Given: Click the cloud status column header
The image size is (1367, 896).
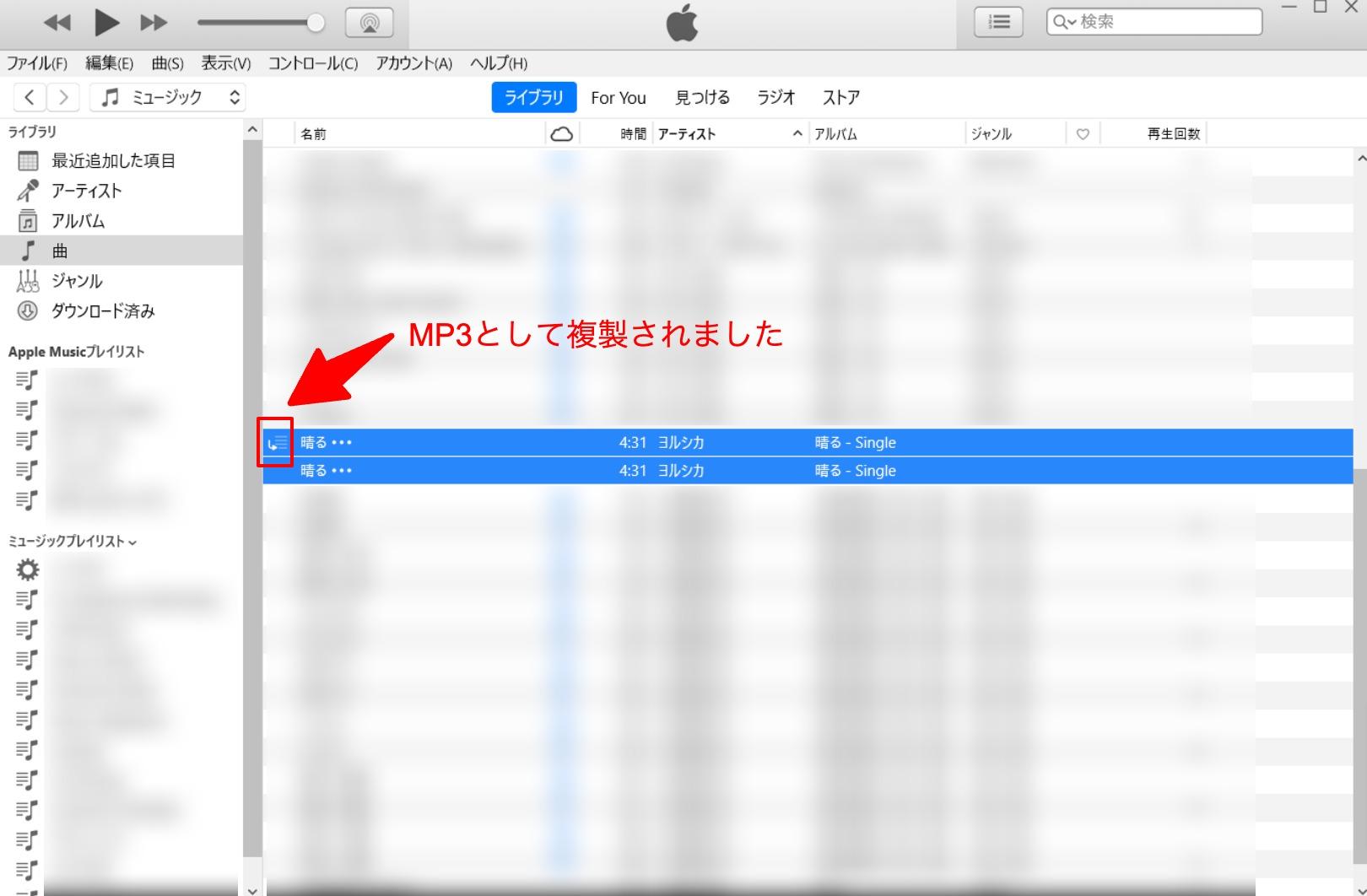Looking at the screenshot, I should pos(562,134).
